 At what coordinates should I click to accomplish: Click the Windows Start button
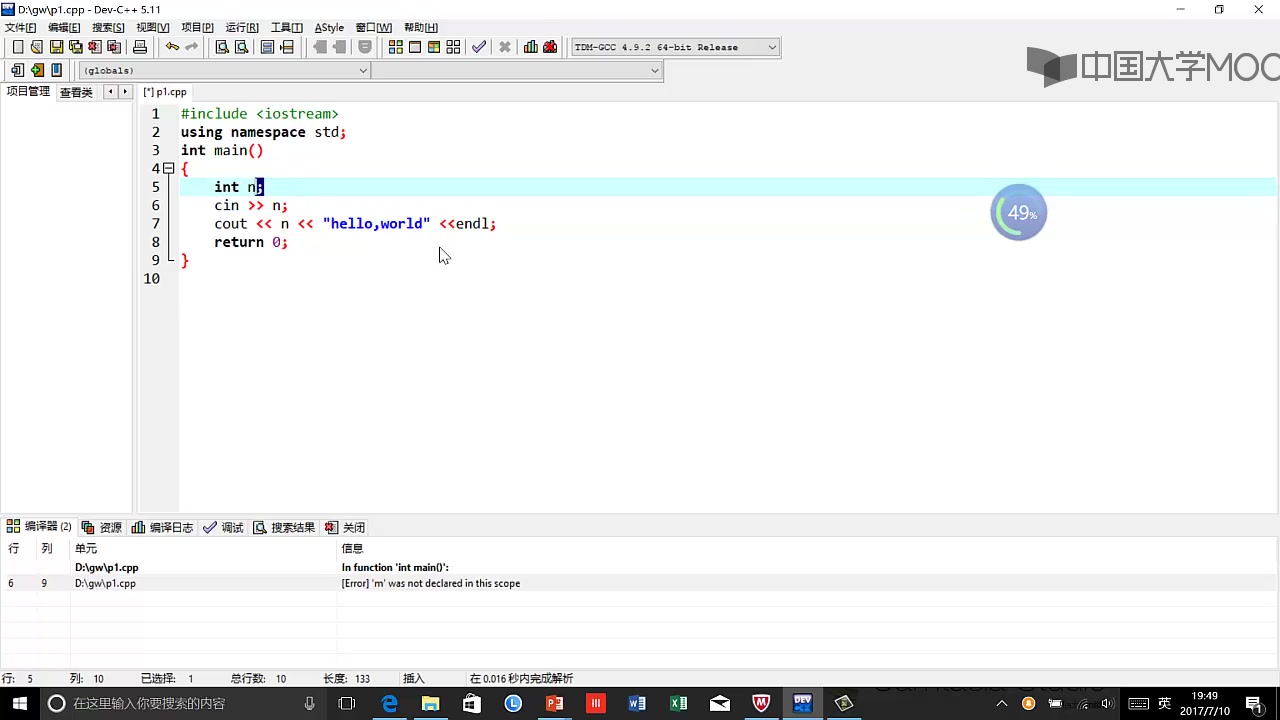(x=19, y=703)
